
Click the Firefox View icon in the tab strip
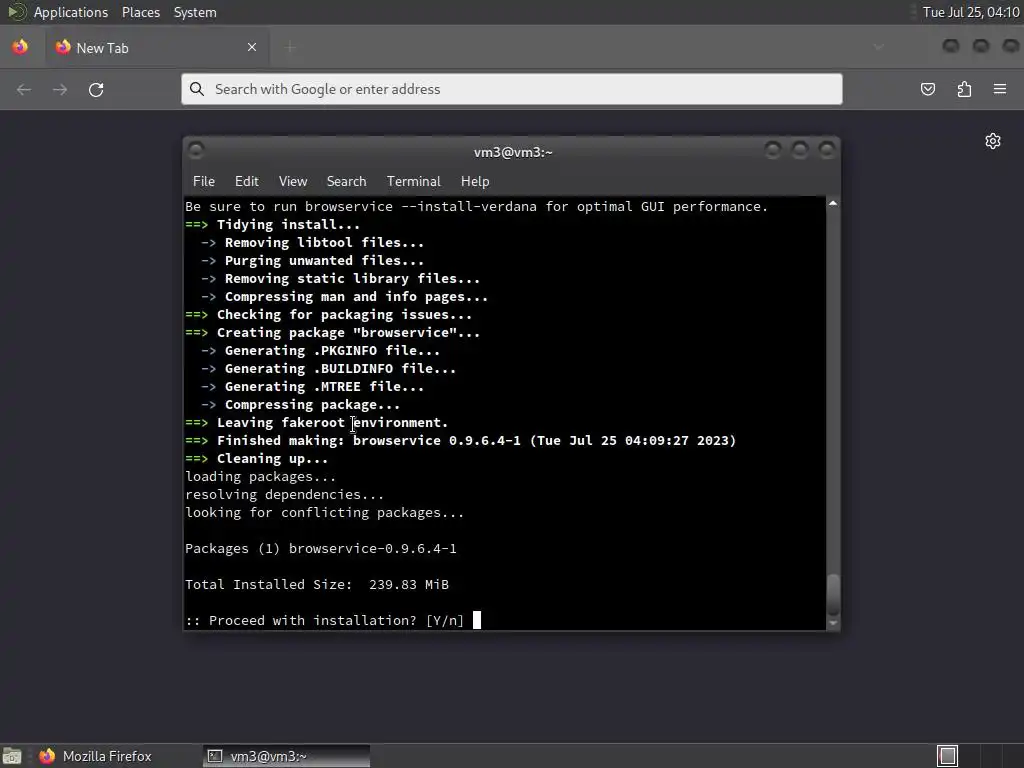coord(20,47)
